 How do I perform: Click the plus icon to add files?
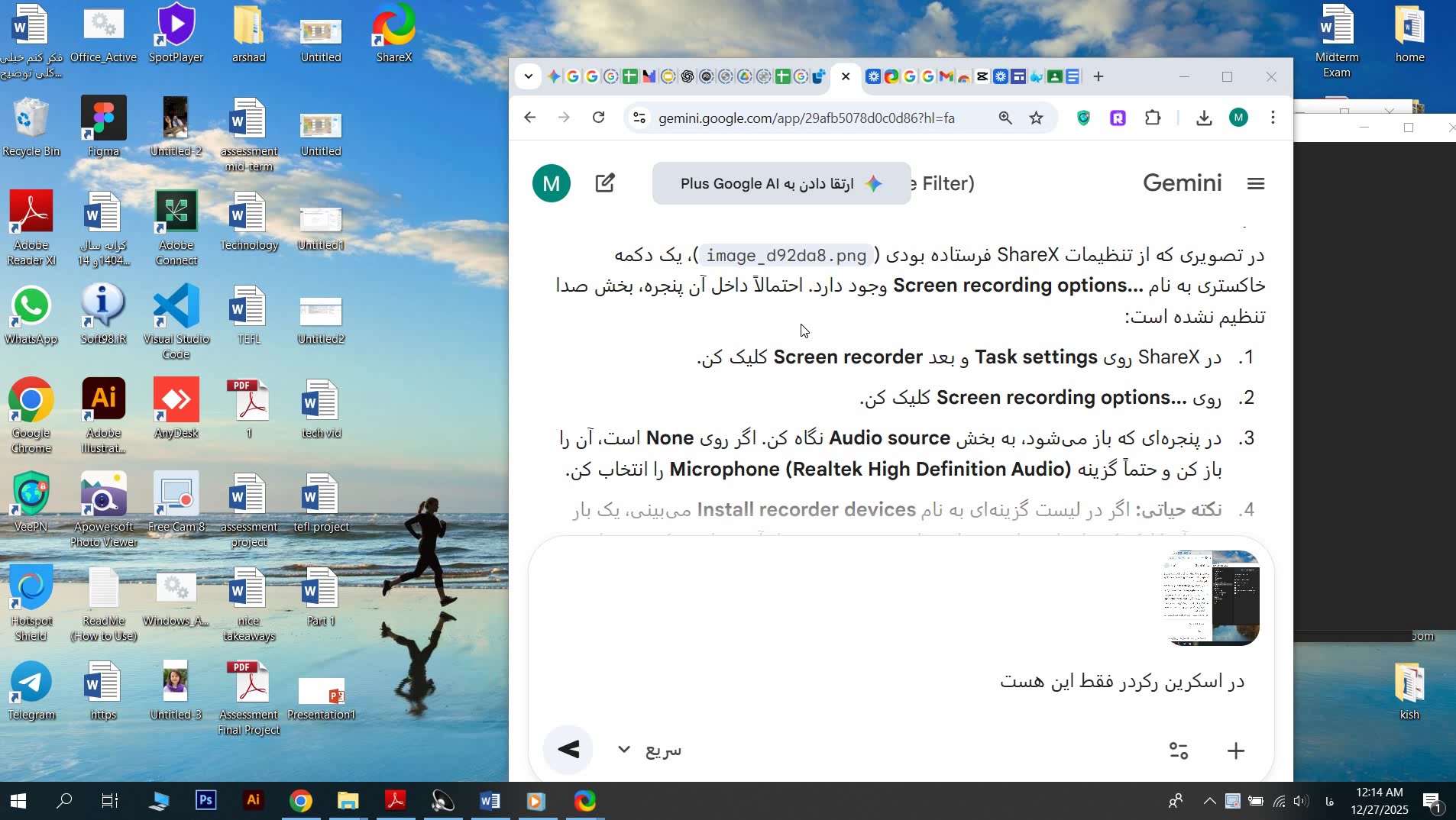coord(1236,751)
